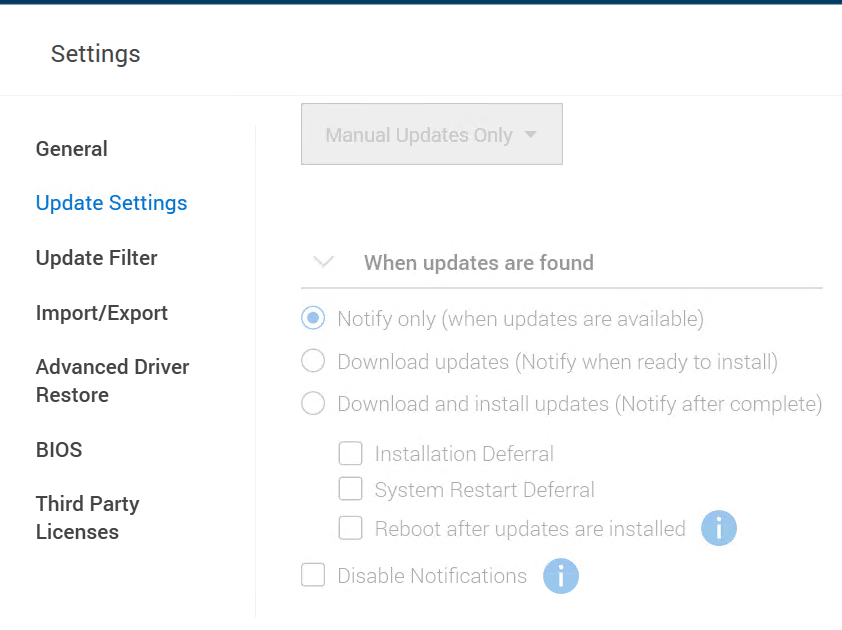Check Reboot after updates are installed
This screenshot has height=630, width=842.
(350, 528)
